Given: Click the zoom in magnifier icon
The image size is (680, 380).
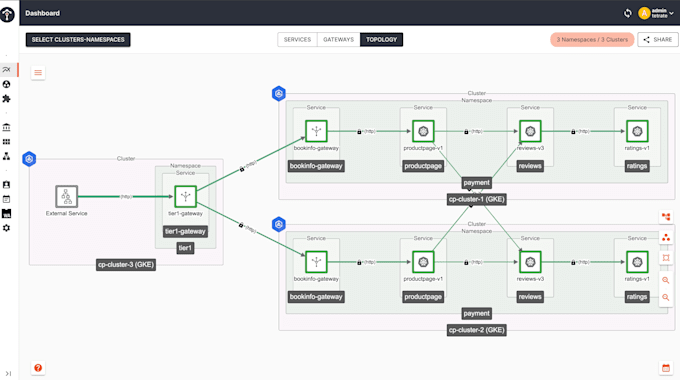Looking at the screenshot, I should tap(666, 280).
